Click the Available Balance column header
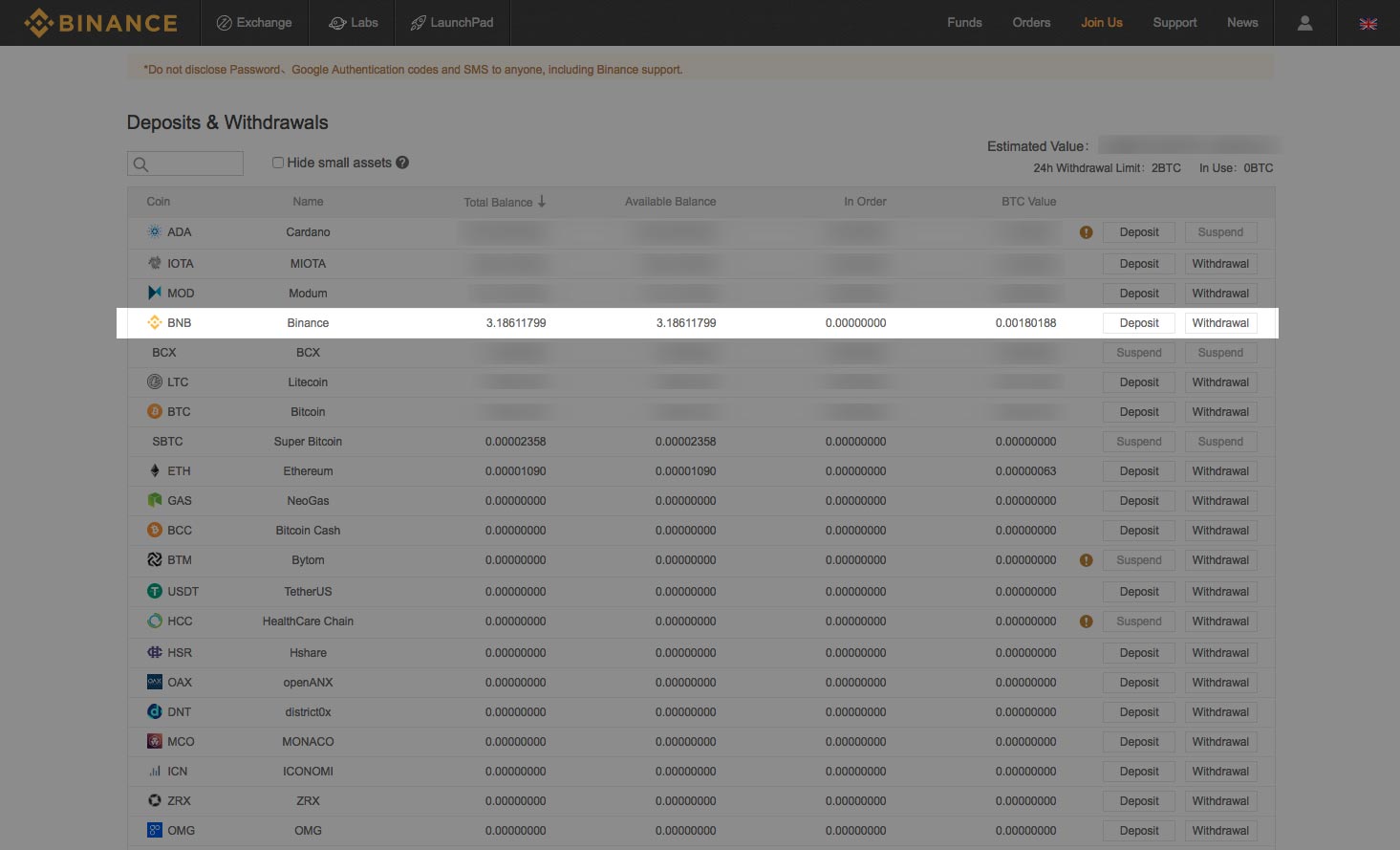Screen dimensions: 1400x850 [670, 202]
